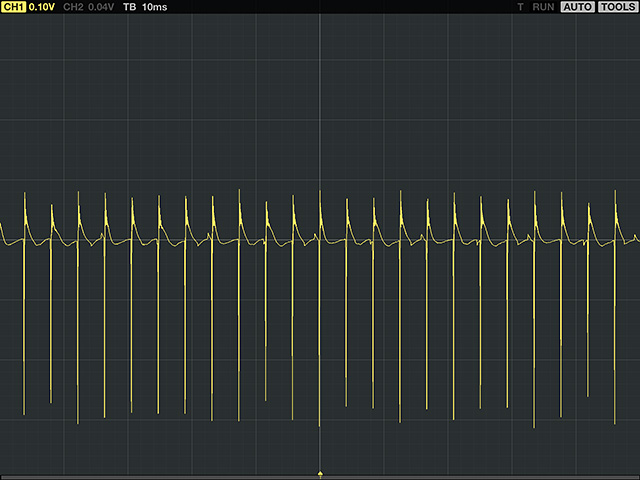The width and height of the screenshot is (640, 480).
Task: Click the TB timebase label
Action: pos(130,7)
